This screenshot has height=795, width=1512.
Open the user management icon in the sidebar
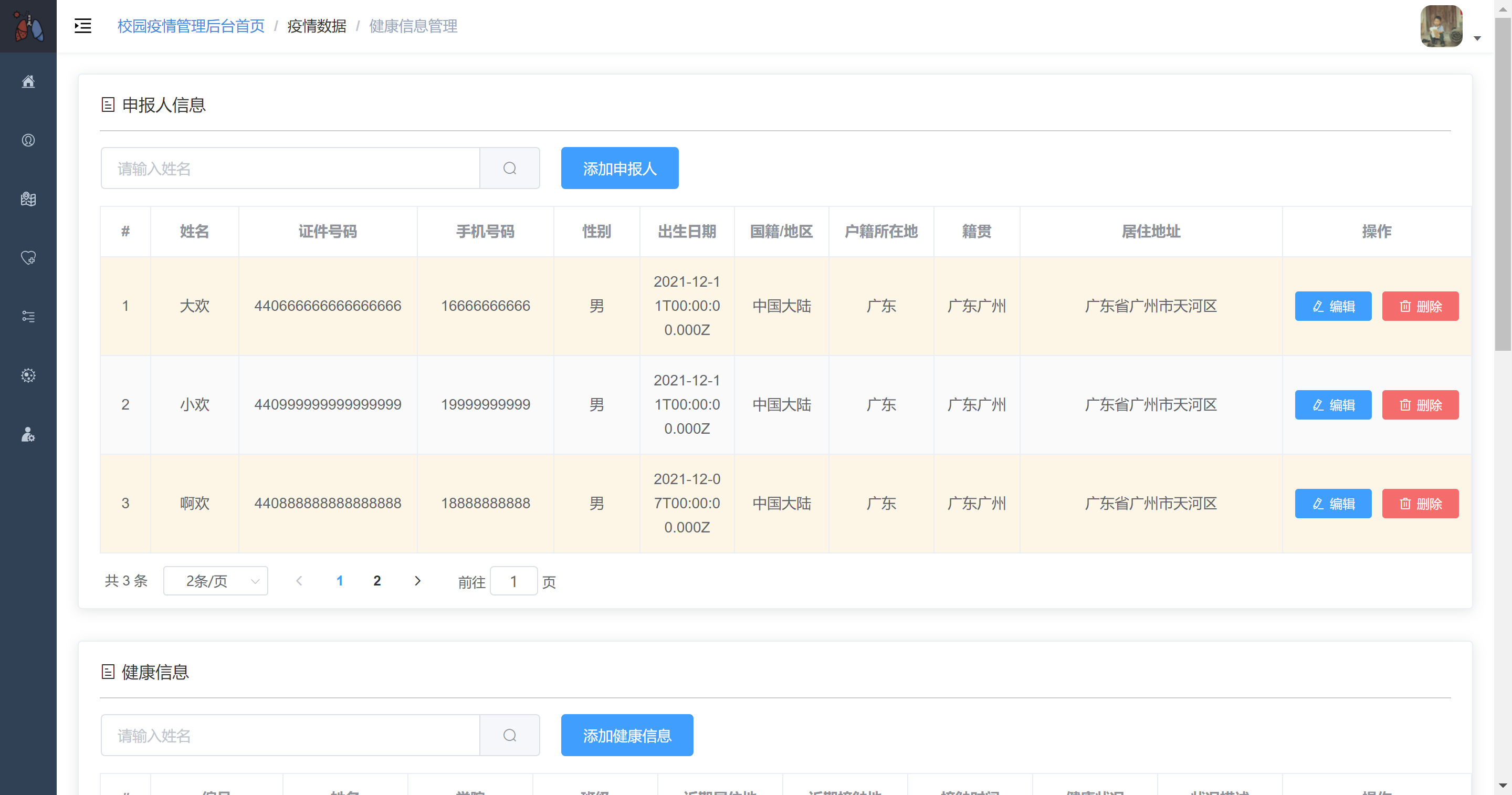coord(28,434)
